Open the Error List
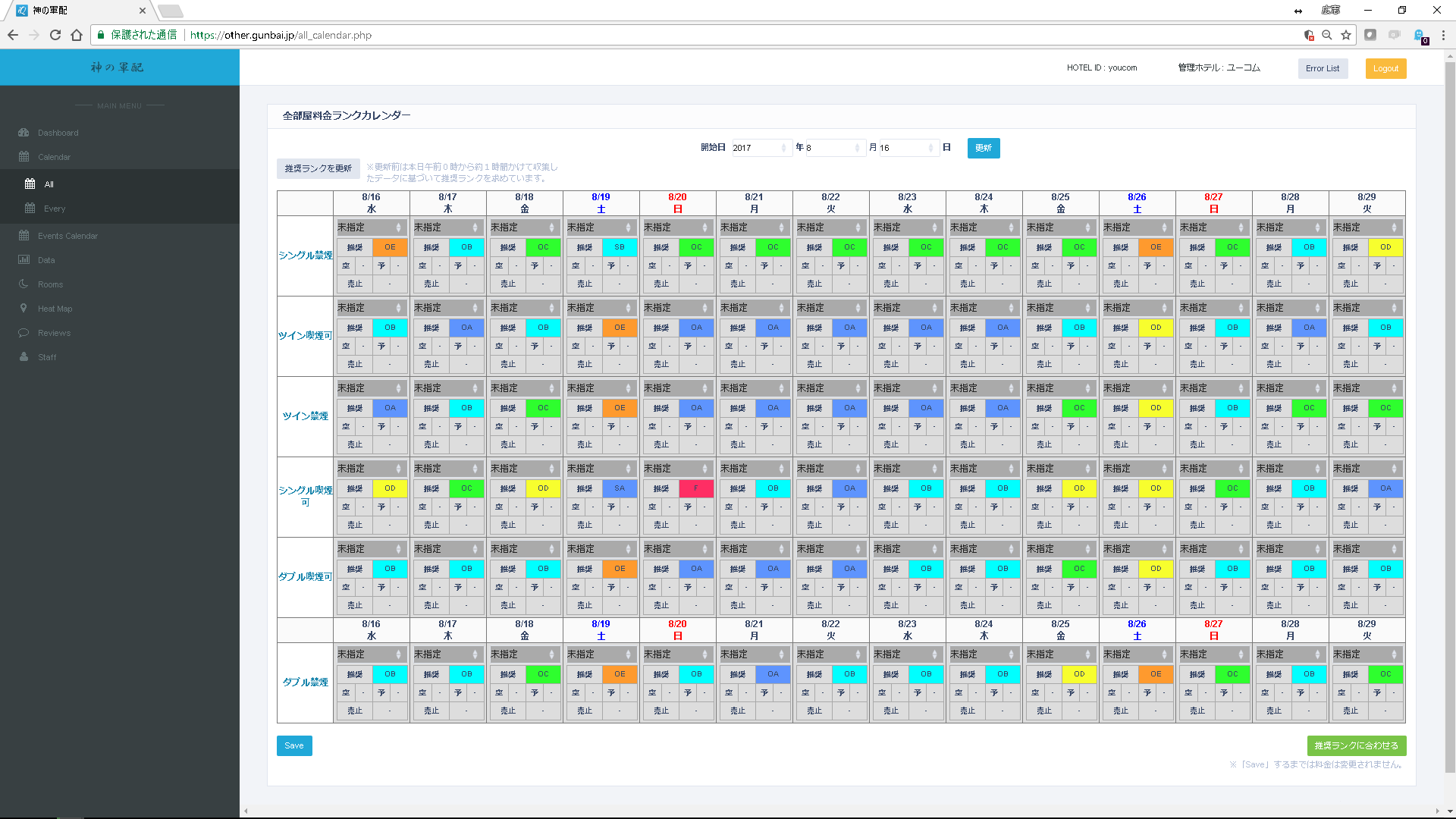Image resolution: width=1456 pixels, height=819 pixels. pyautogui.click(x=1323, y=68)
